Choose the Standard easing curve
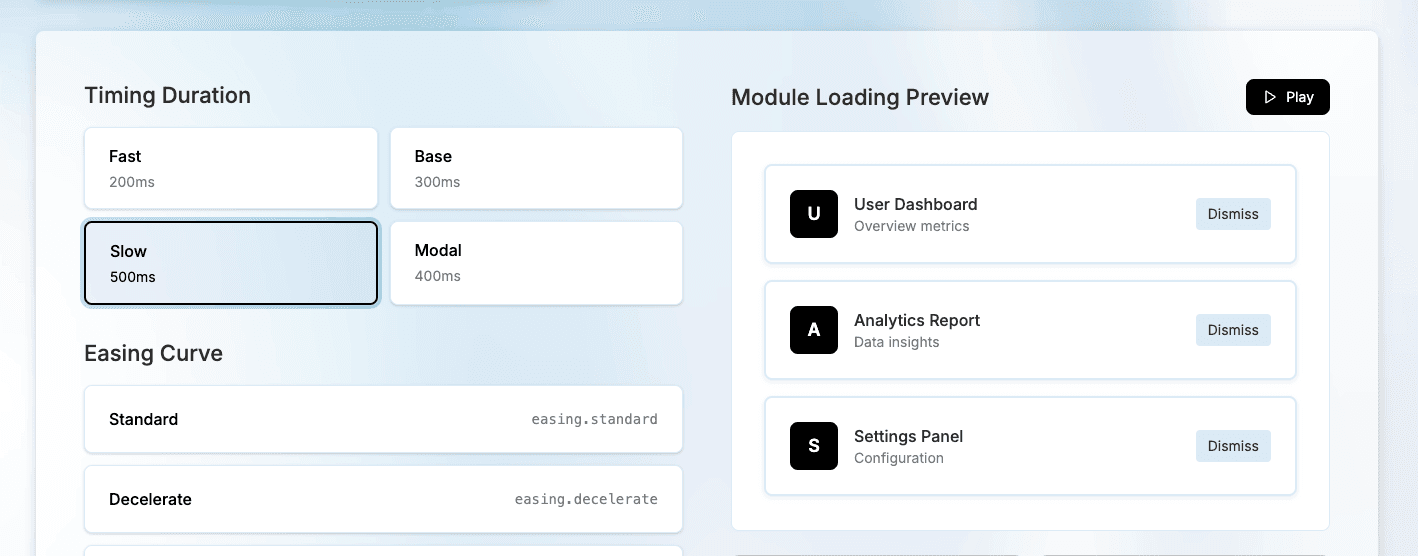Image resolution: width=1418 pixels, height=556 pixels. (x=383, y=419)
